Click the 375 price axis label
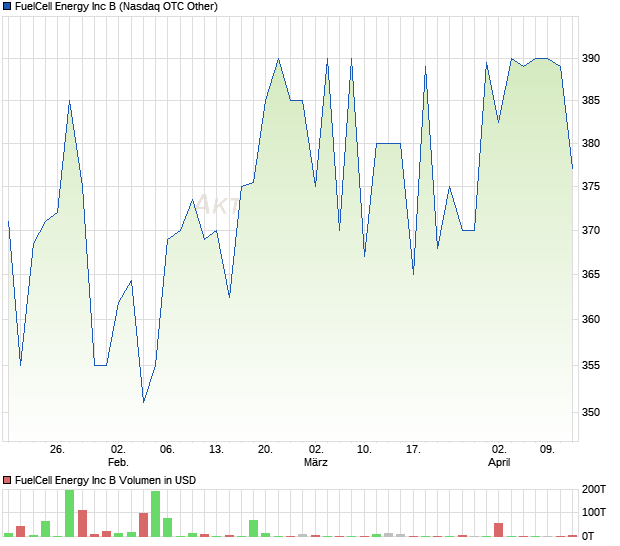The height and width of the screenshot is (546, 620). 590,186
